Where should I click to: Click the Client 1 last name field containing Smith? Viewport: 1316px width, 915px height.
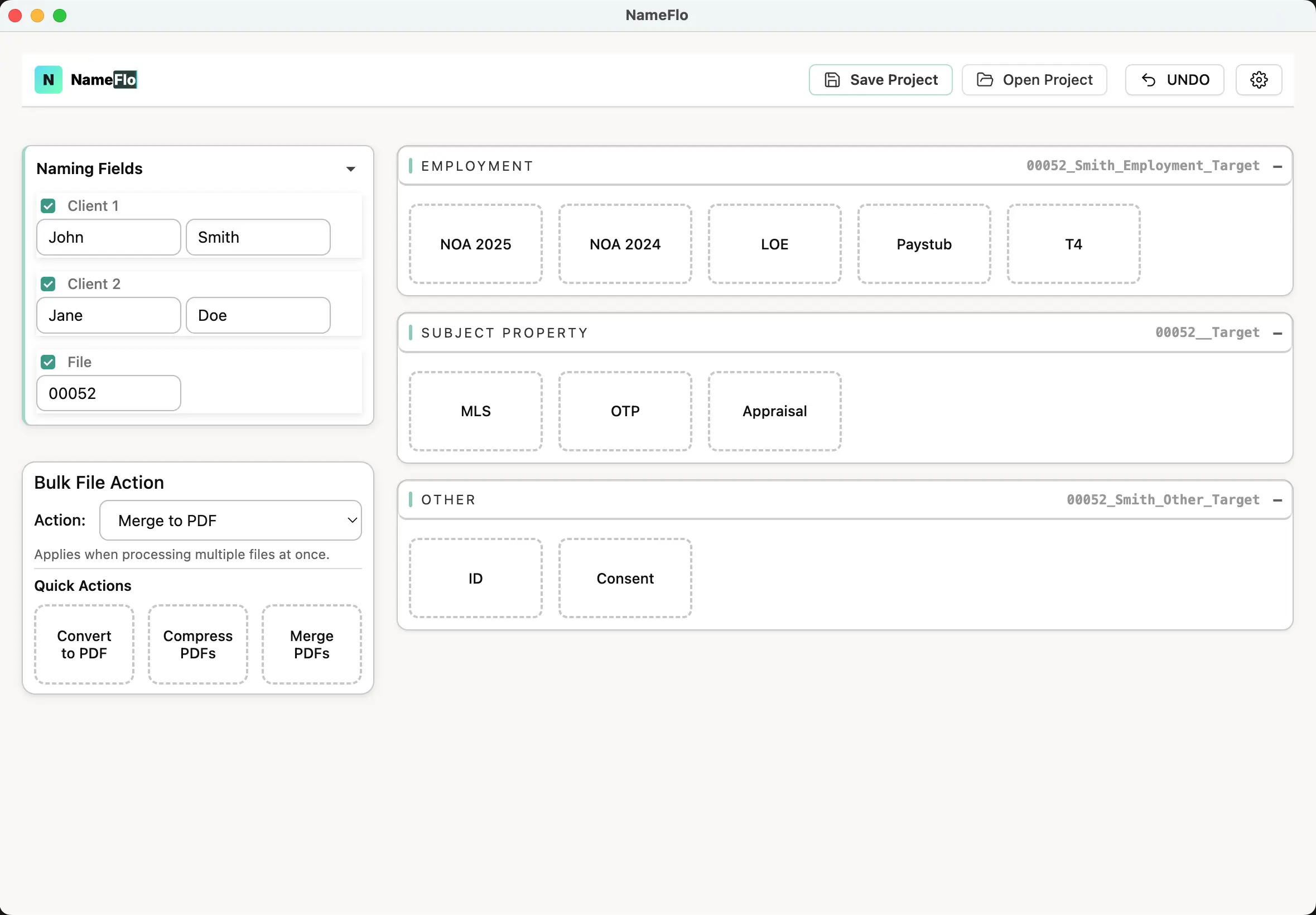tap(258, 237)
